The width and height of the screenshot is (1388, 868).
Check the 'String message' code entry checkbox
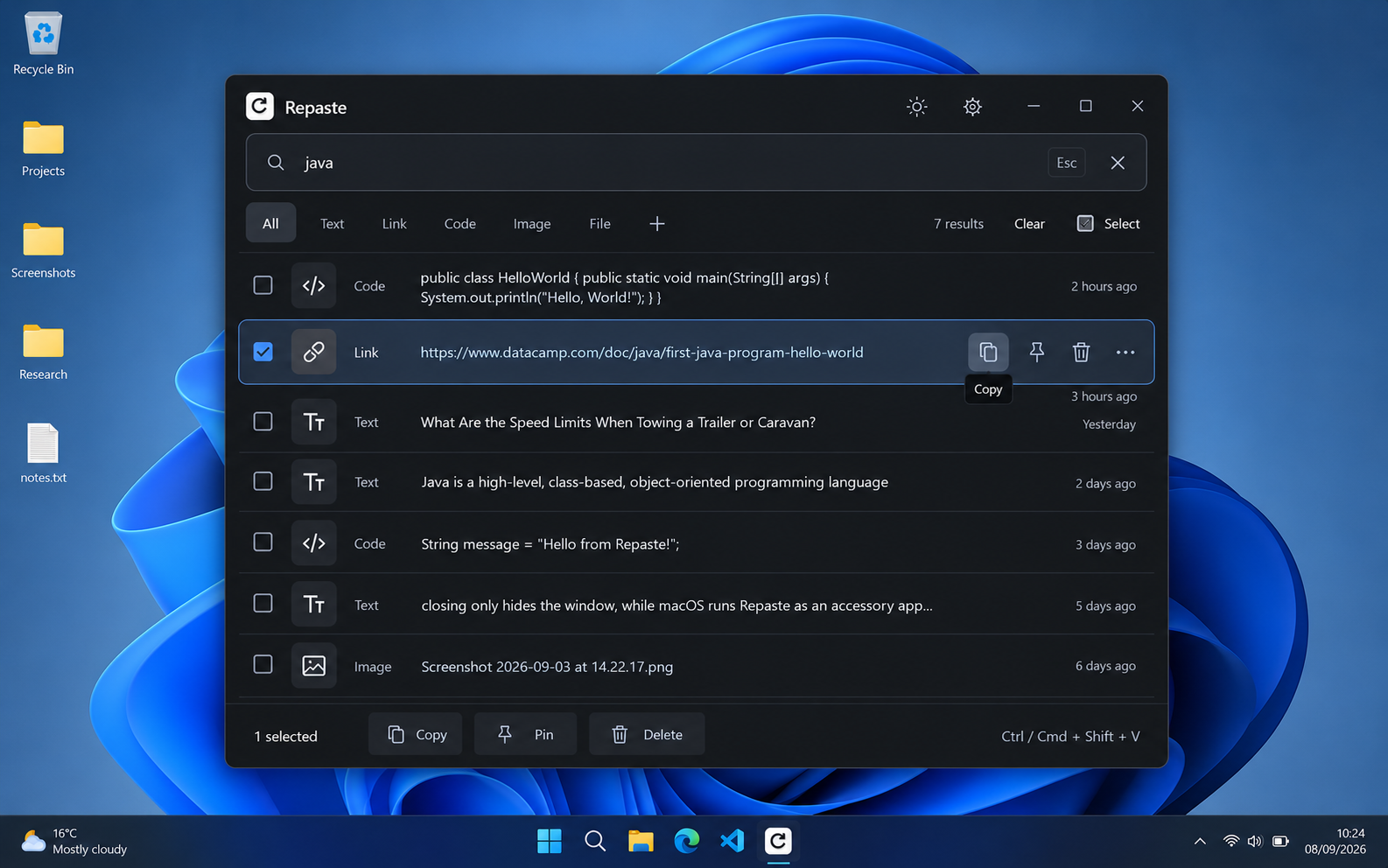pyautogui.click(x=263, y=542)
